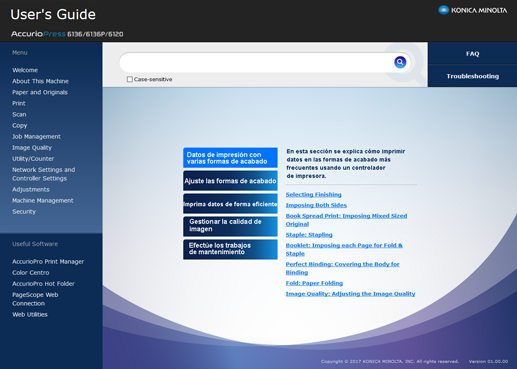The height and width of the screenshot is (369, 517).
Task: Open Perfect Binding link
Action: (x=343, y=268)
